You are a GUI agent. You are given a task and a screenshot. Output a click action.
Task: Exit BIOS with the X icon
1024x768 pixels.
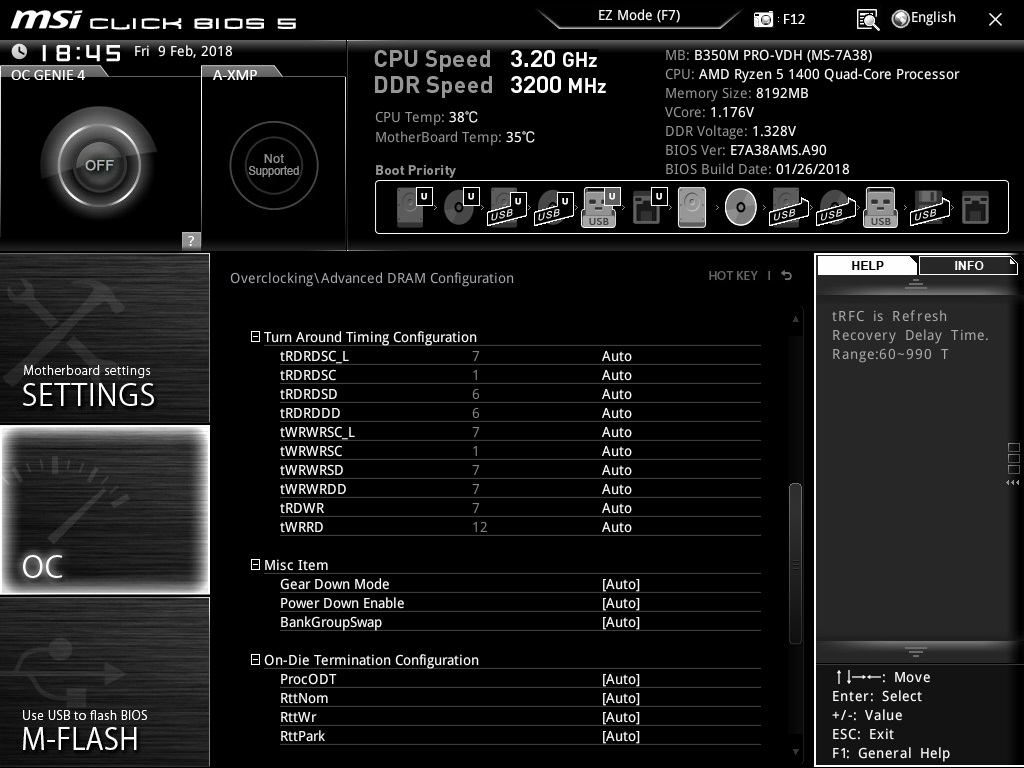pyautogui.click(x=995, y=20)
